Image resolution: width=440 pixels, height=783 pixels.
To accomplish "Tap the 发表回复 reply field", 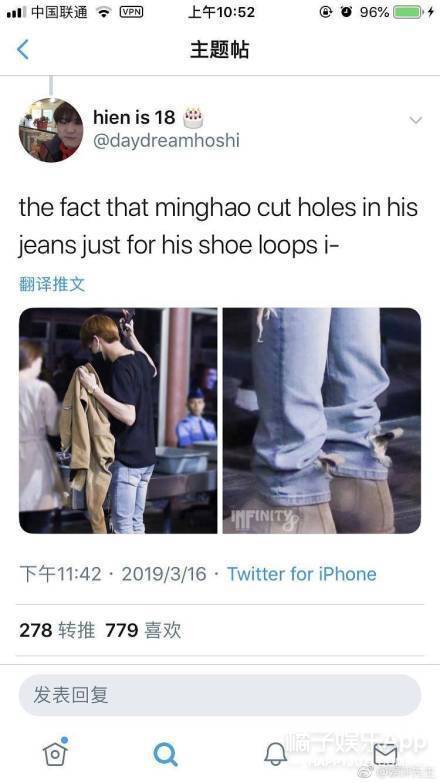I will coord(220,695).
